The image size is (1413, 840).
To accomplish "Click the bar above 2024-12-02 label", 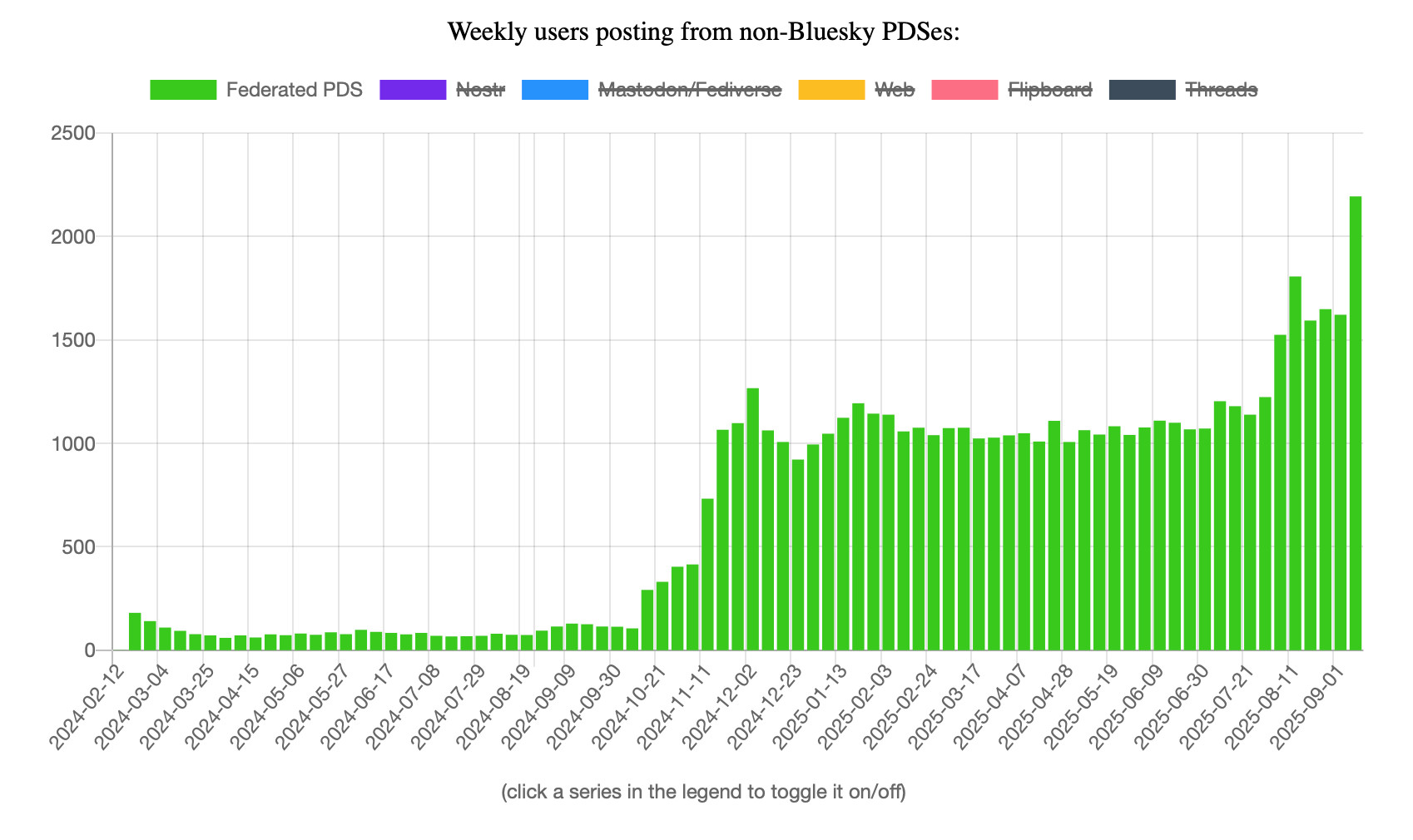I will (752, 519).
